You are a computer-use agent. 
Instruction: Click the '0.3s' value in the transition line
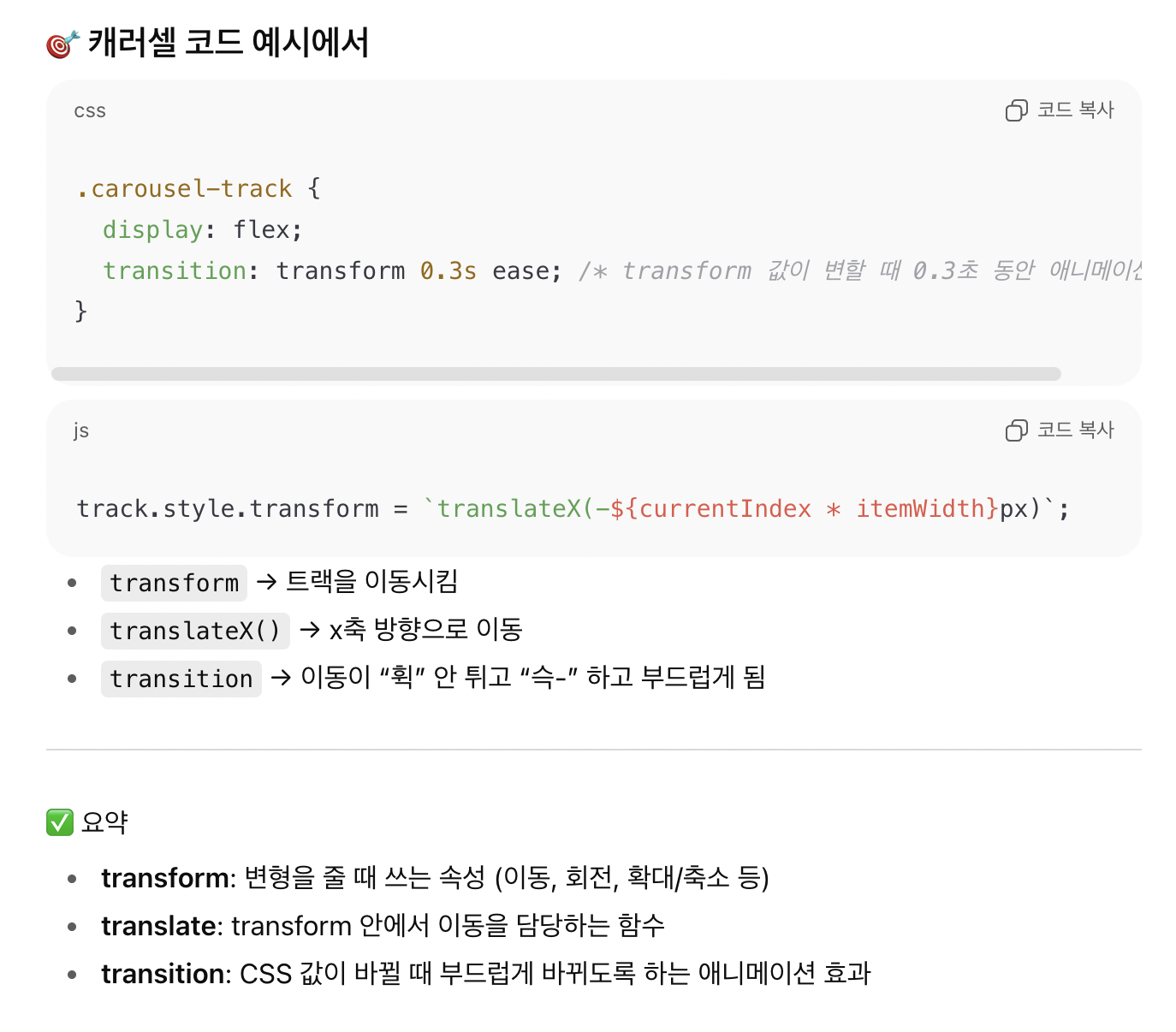(x=448, y=270)
